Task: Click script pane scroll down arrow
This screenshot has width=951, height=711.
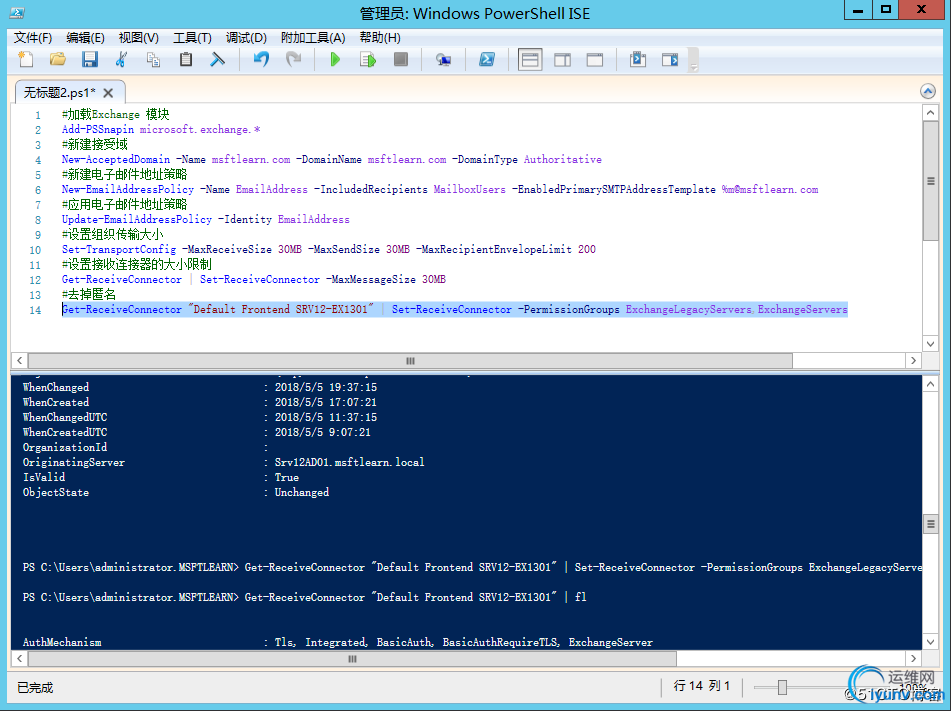Action: (x=930, y=344)
